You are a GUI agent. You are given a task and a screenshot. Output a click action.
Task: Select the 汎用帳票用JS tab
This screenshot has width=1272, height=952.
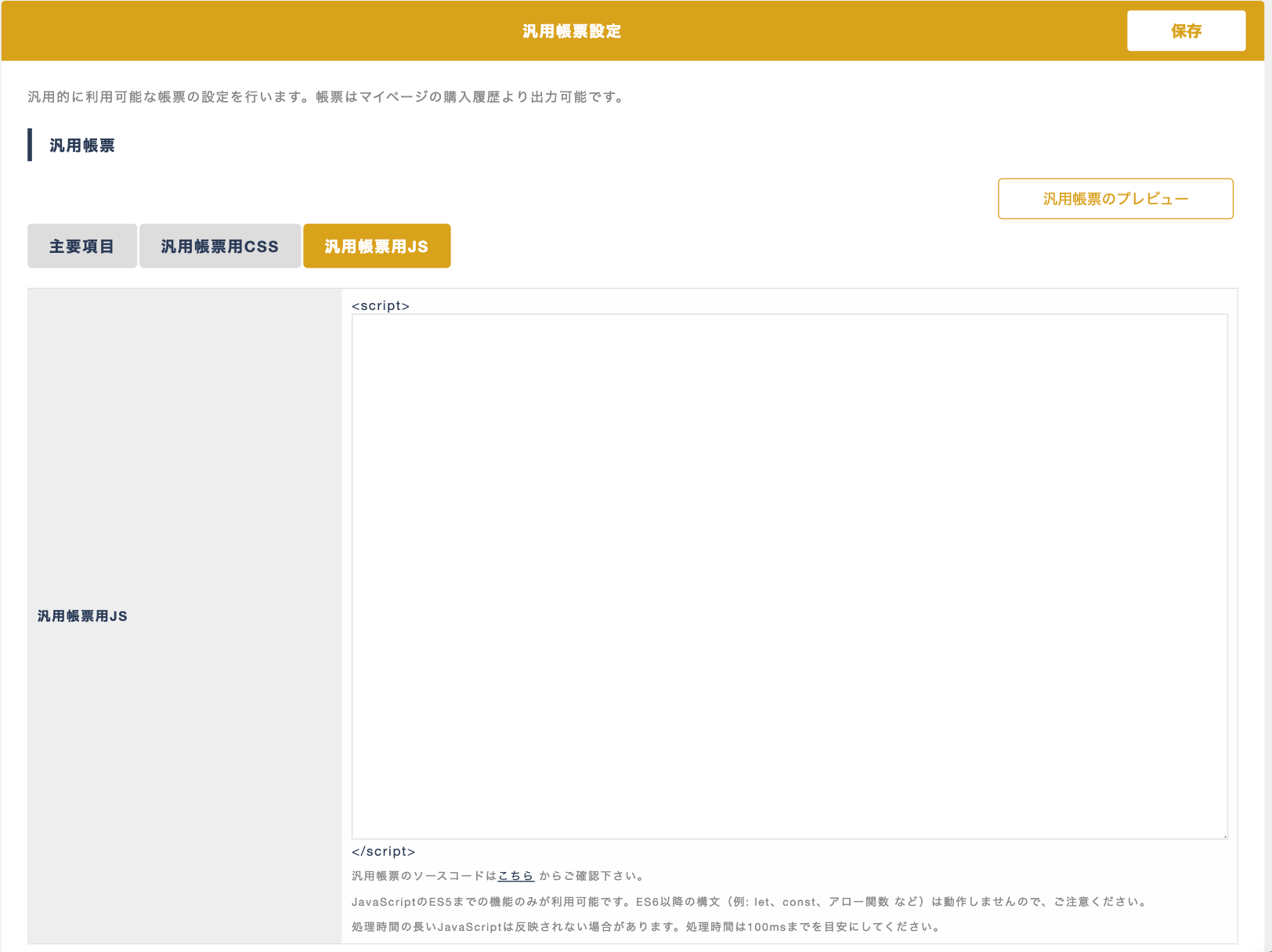[x=377, y=246]
